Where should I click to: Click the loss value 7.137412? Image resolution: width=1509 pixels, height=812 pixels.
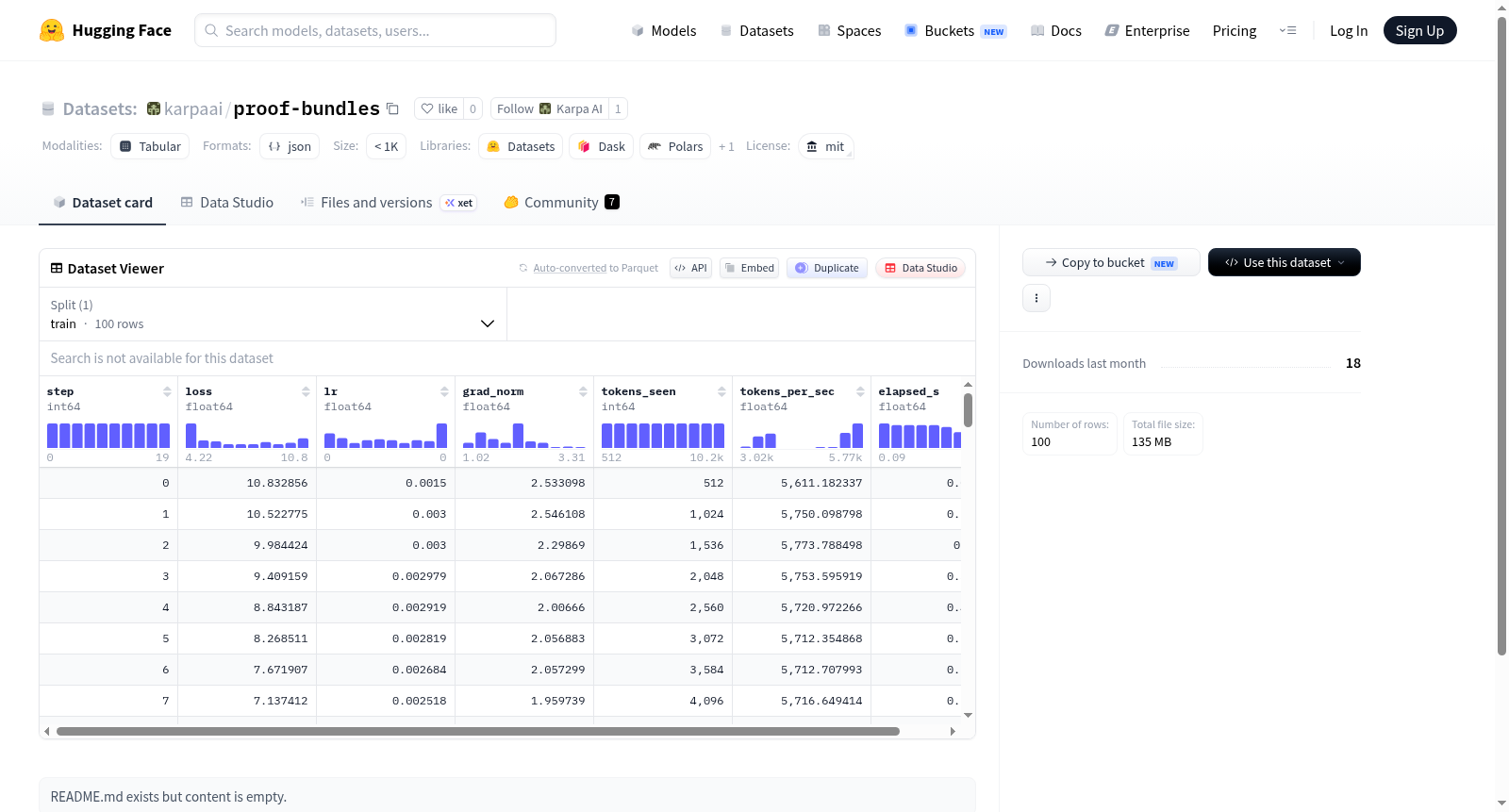click(x=280, y=701)
